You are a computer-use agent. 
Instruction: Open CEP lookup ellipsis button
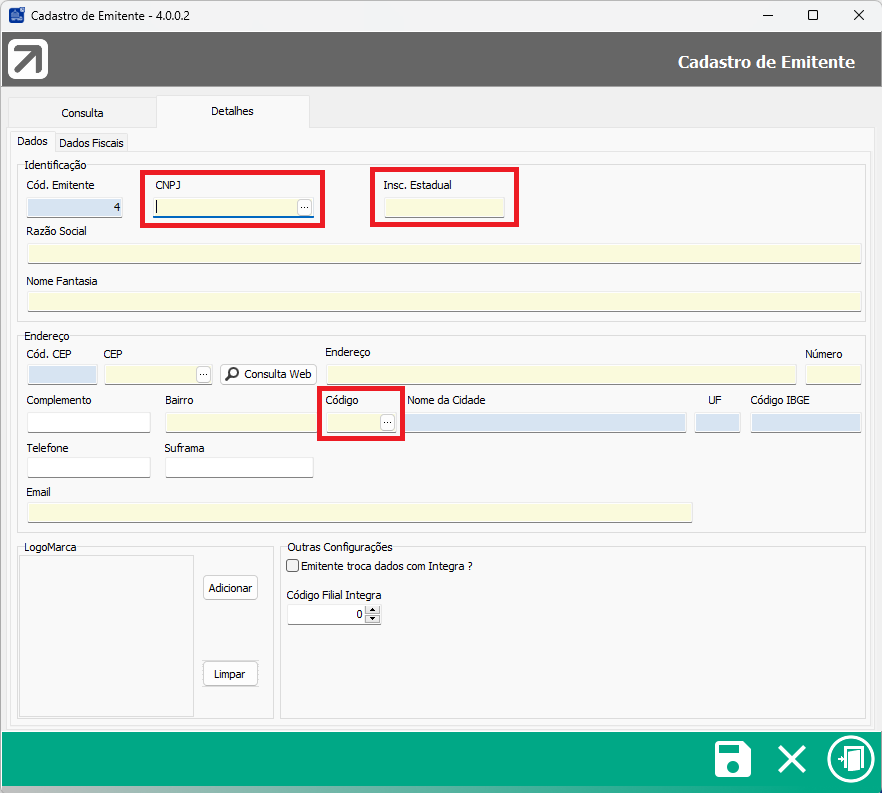click(204, 374)
